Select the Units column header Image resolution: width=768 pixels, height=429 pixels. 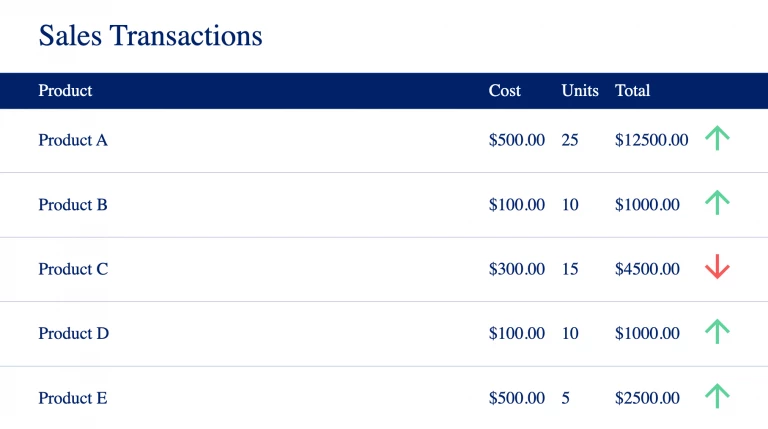[x=580, y=91]
